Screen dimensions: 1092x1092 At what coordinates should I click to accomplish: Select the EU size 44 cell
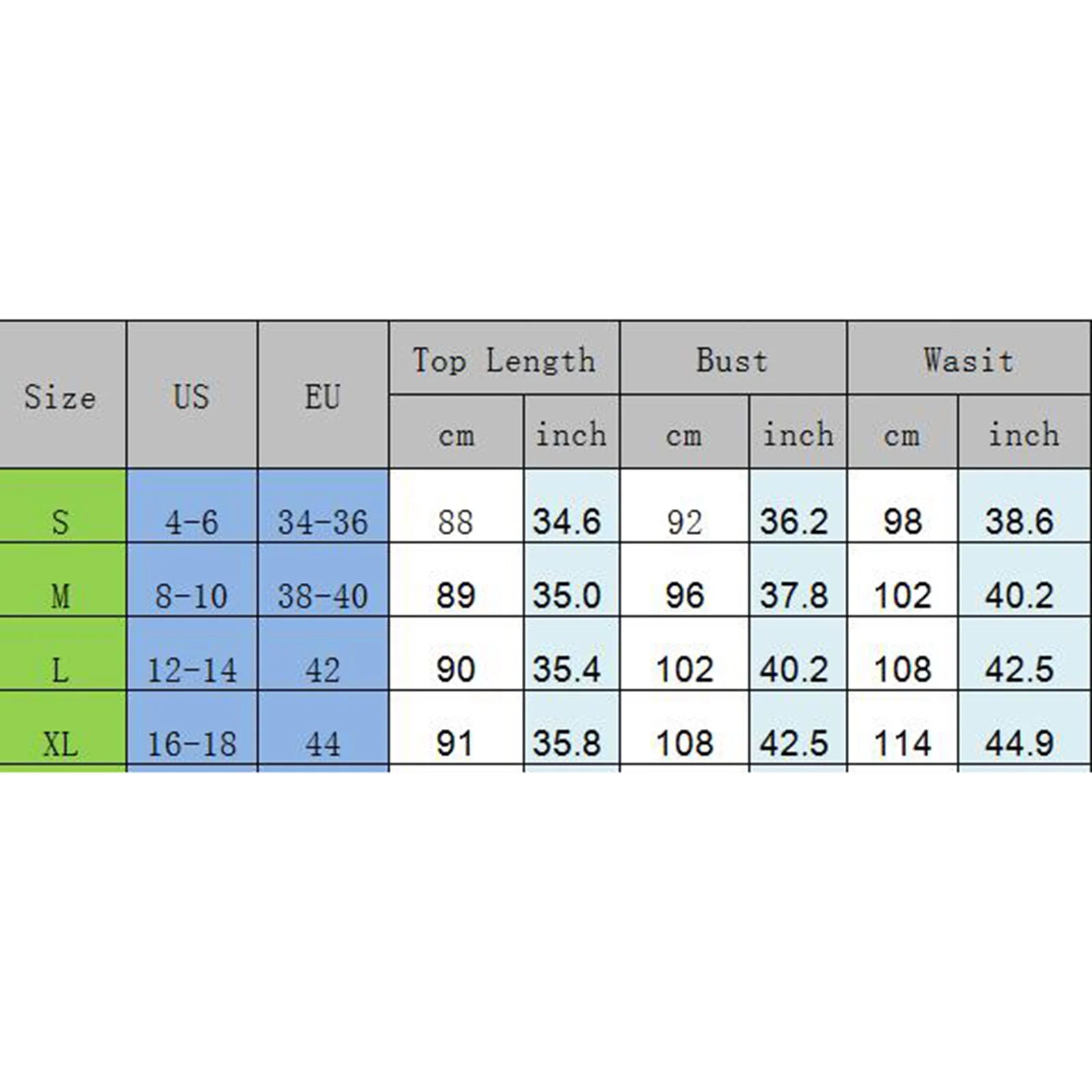tap(322, 743)
